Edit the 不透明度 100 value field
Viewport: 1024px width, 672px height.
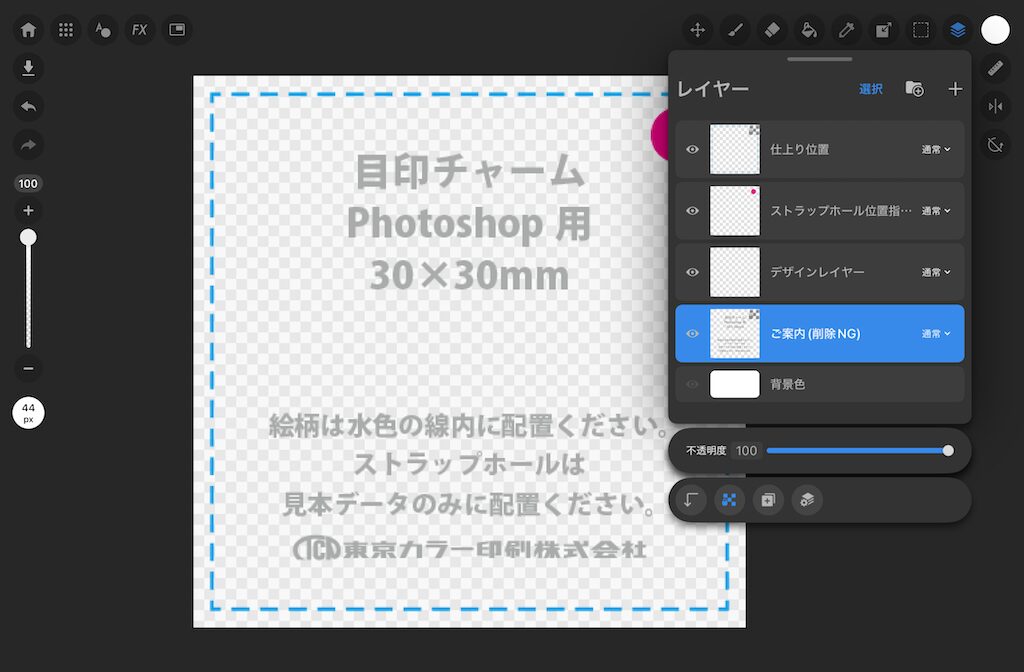tap(746, 451)
